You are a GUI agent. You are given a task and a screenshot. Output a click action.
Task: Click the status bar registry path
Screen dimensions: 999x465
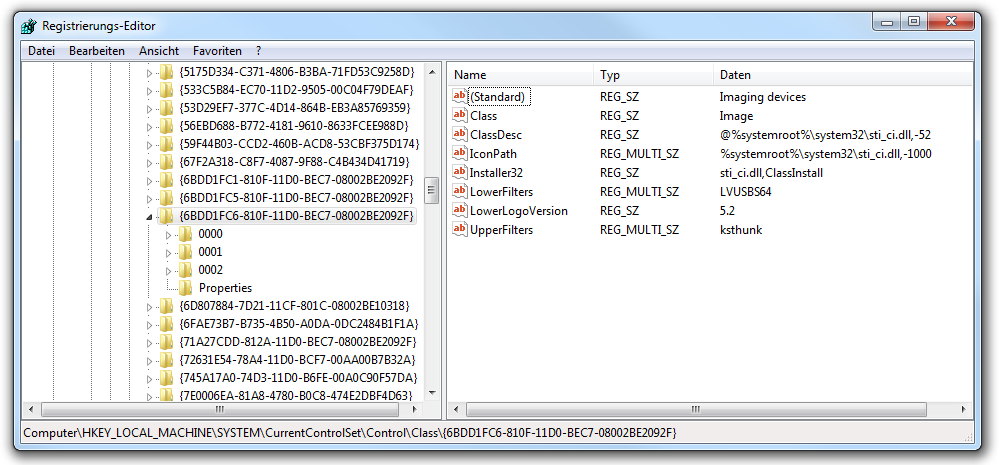click(x=350, y=433)
